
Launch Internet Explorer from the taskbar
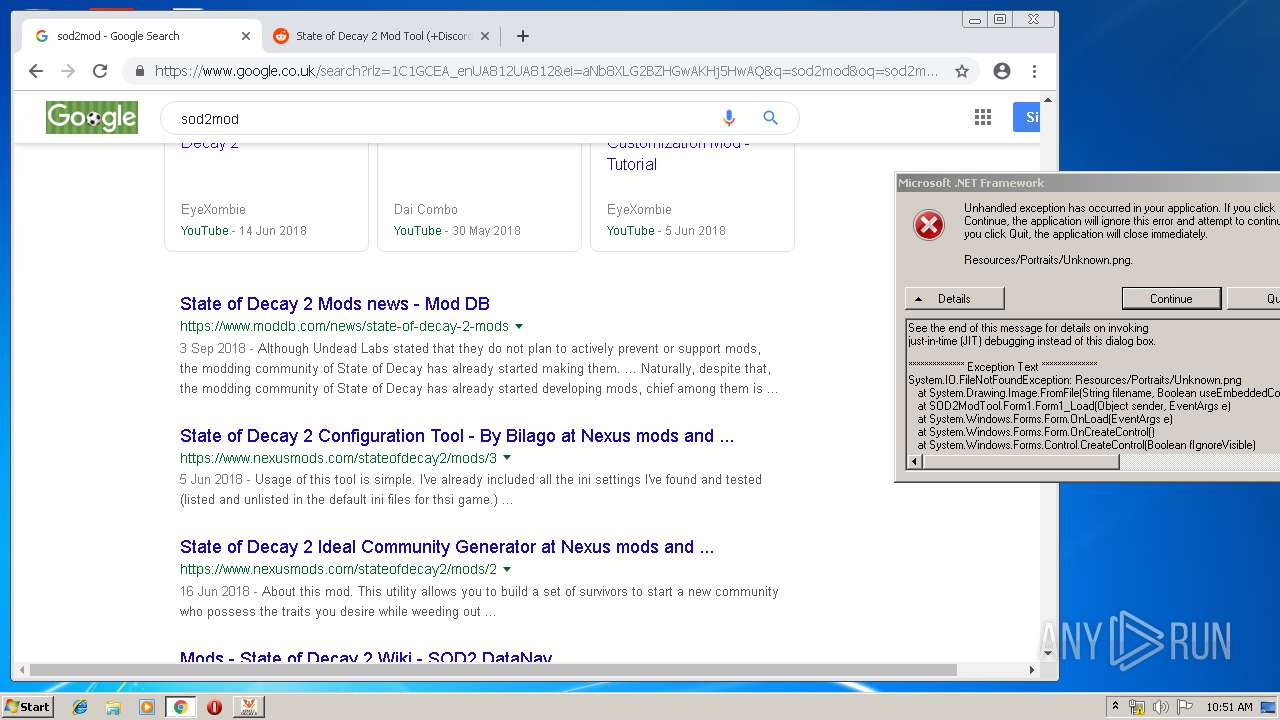click(x=80, y=707)
